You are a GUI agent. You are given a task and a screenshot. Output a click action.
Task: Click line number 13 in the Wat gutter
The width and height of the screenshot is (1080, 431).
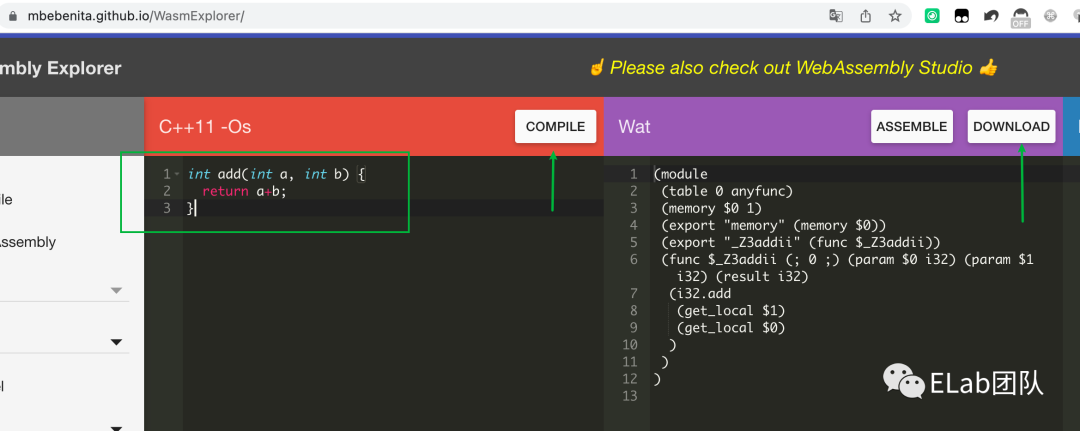click(x=630, y=396)
